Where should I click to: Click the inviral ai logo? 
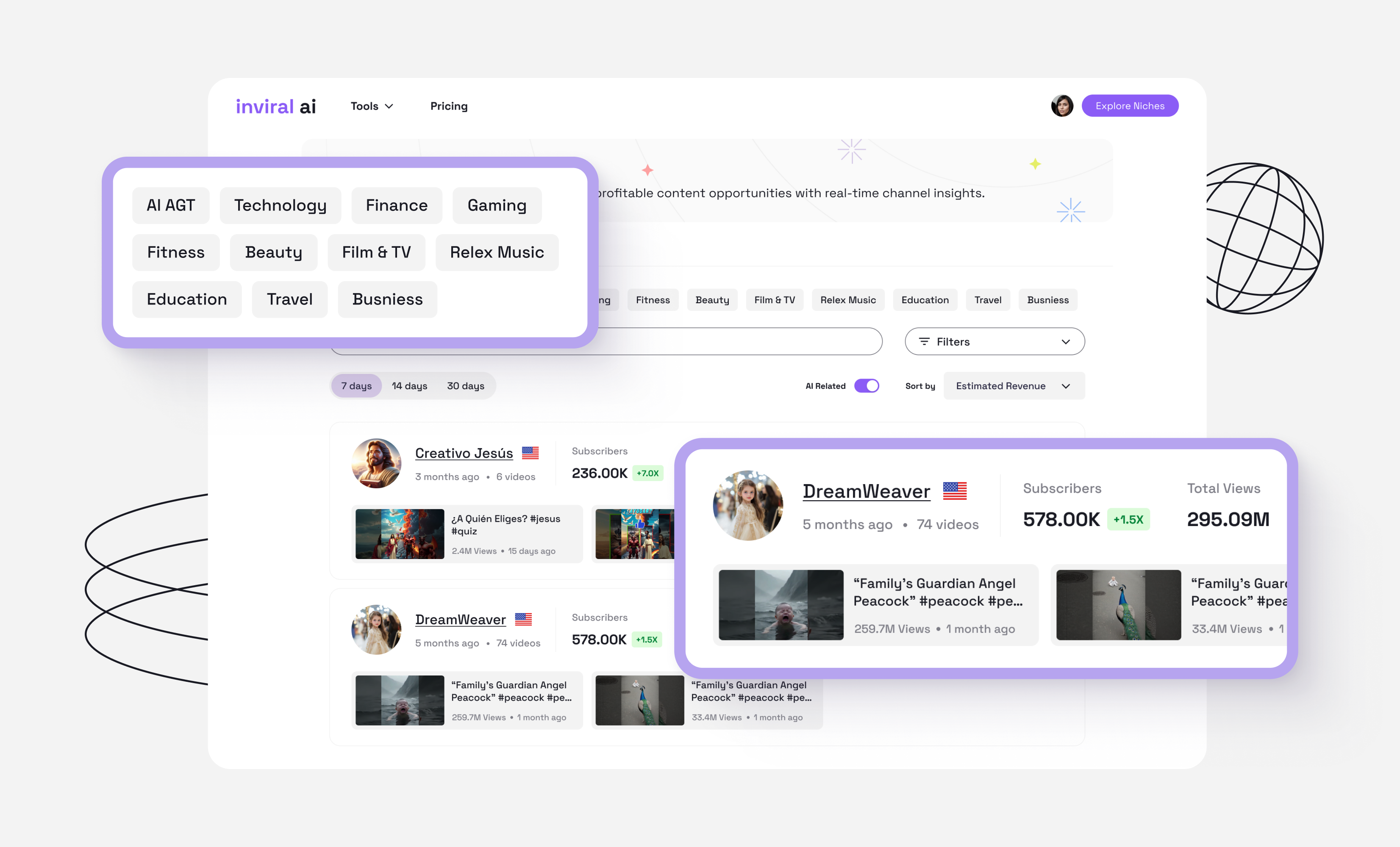pyautogui.click(x=275, y=106)
